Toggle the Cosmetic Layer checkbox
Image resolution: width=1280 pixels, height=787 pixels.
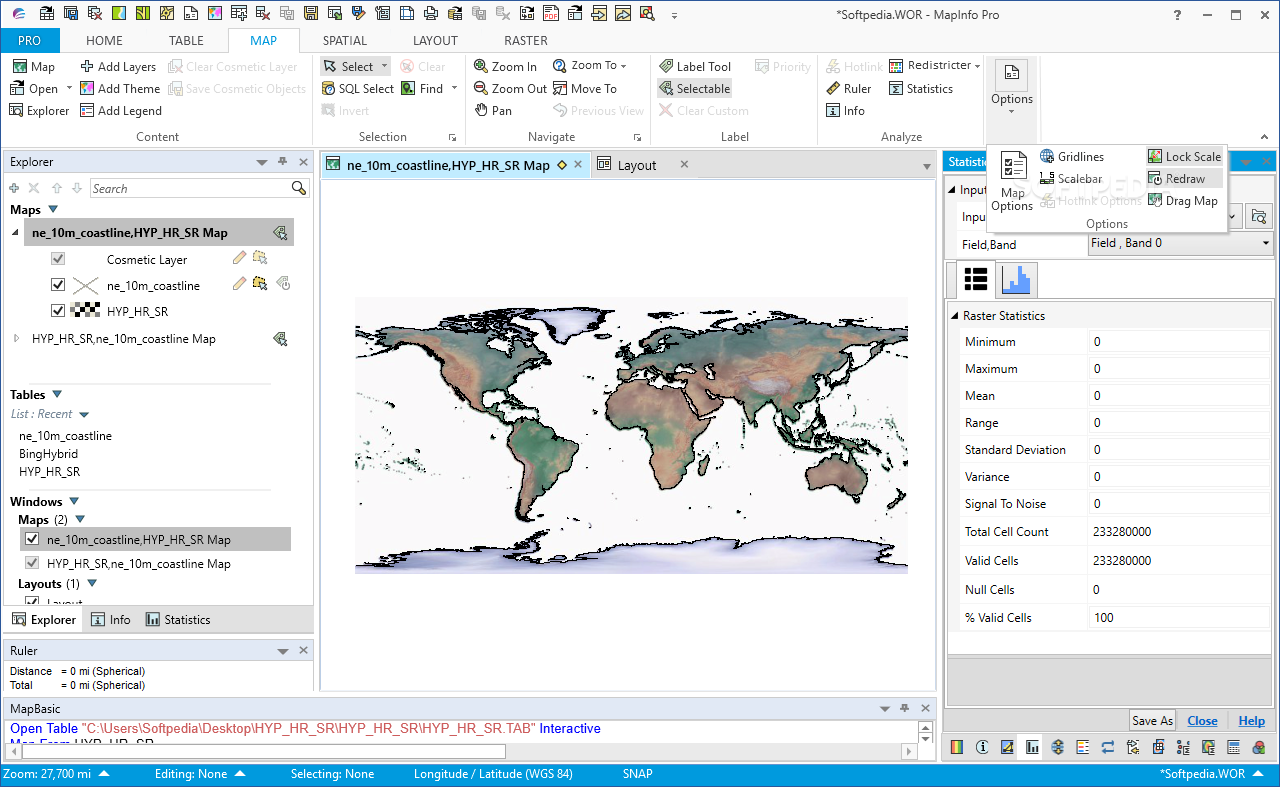58,259
